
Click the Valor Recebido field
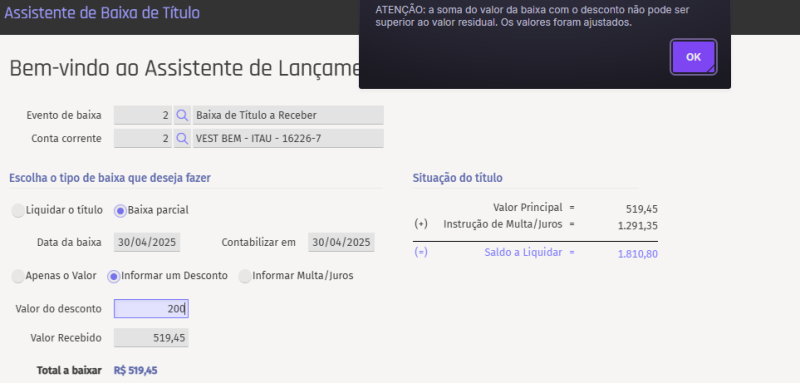[x=151, y=338]
